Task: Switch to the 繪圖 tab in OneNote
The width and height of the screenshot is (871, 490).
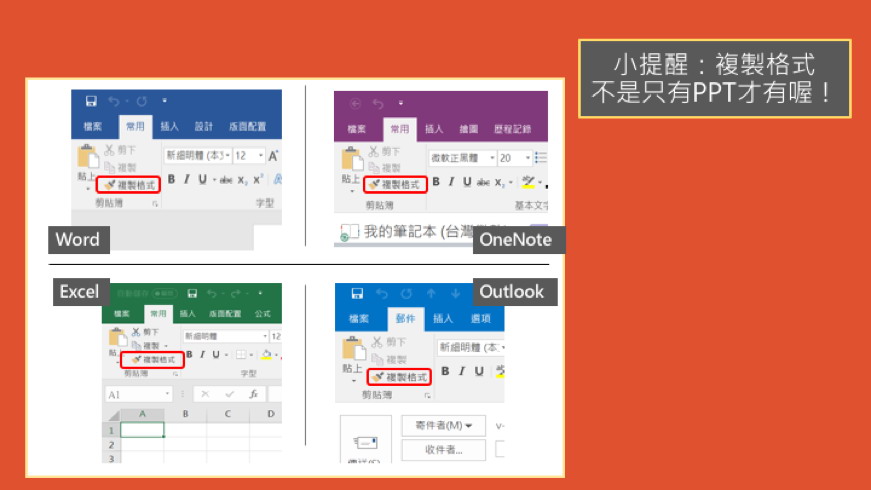Action: [x=468, y=129]
